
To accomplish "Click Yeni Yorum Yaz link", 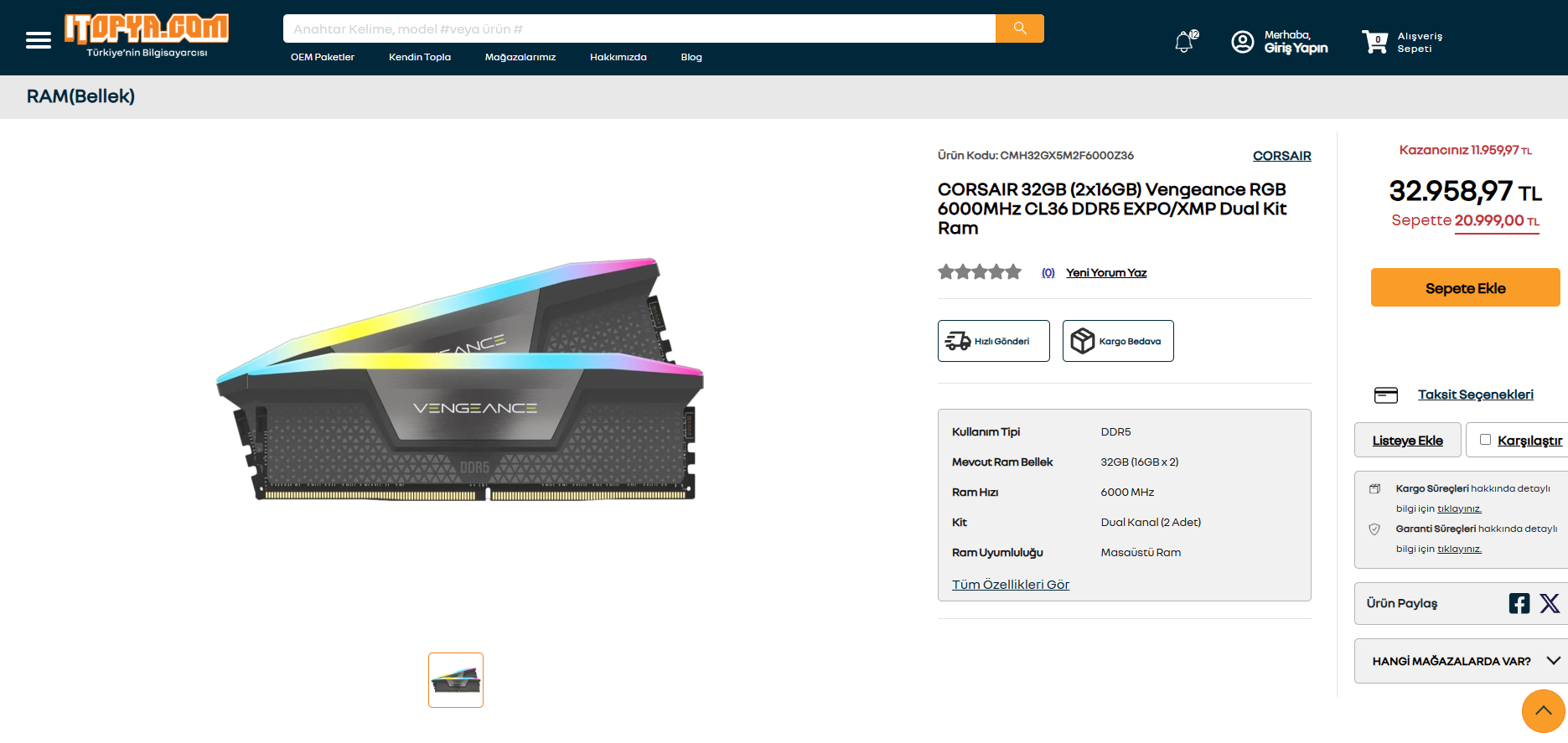I will tap(1106, 272).
